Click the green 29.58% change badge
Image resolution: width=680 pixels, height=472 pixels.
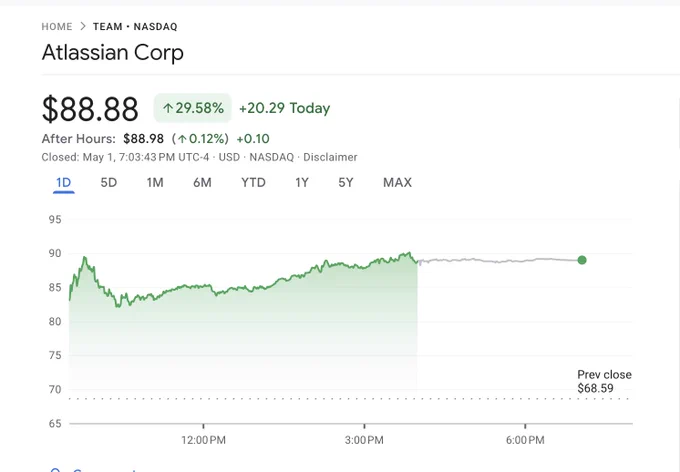[x=193, y=108]
